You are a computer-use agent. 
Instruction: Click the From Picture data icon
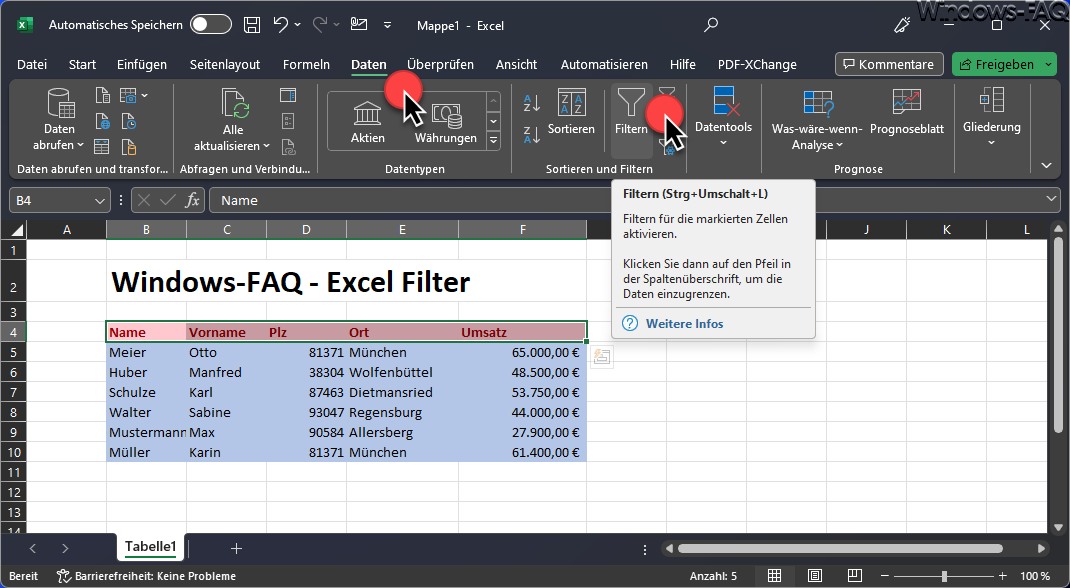(128, 95)
